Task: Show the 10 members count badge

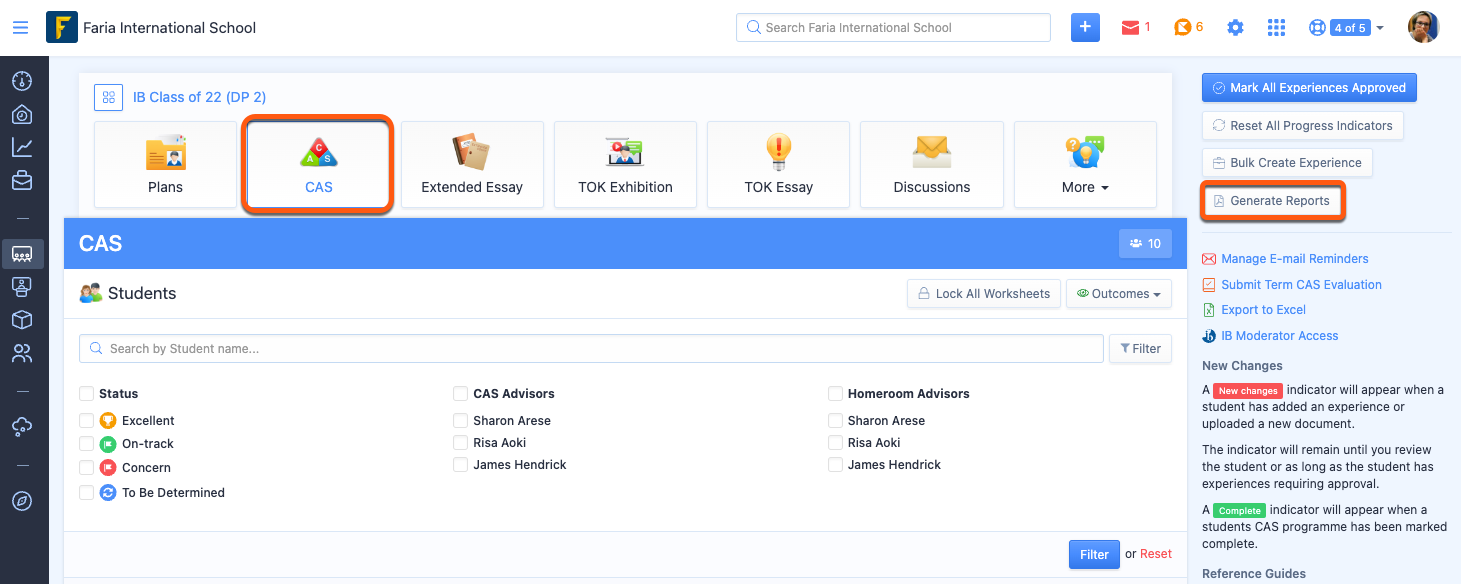Action: [x=1145, y=243]
